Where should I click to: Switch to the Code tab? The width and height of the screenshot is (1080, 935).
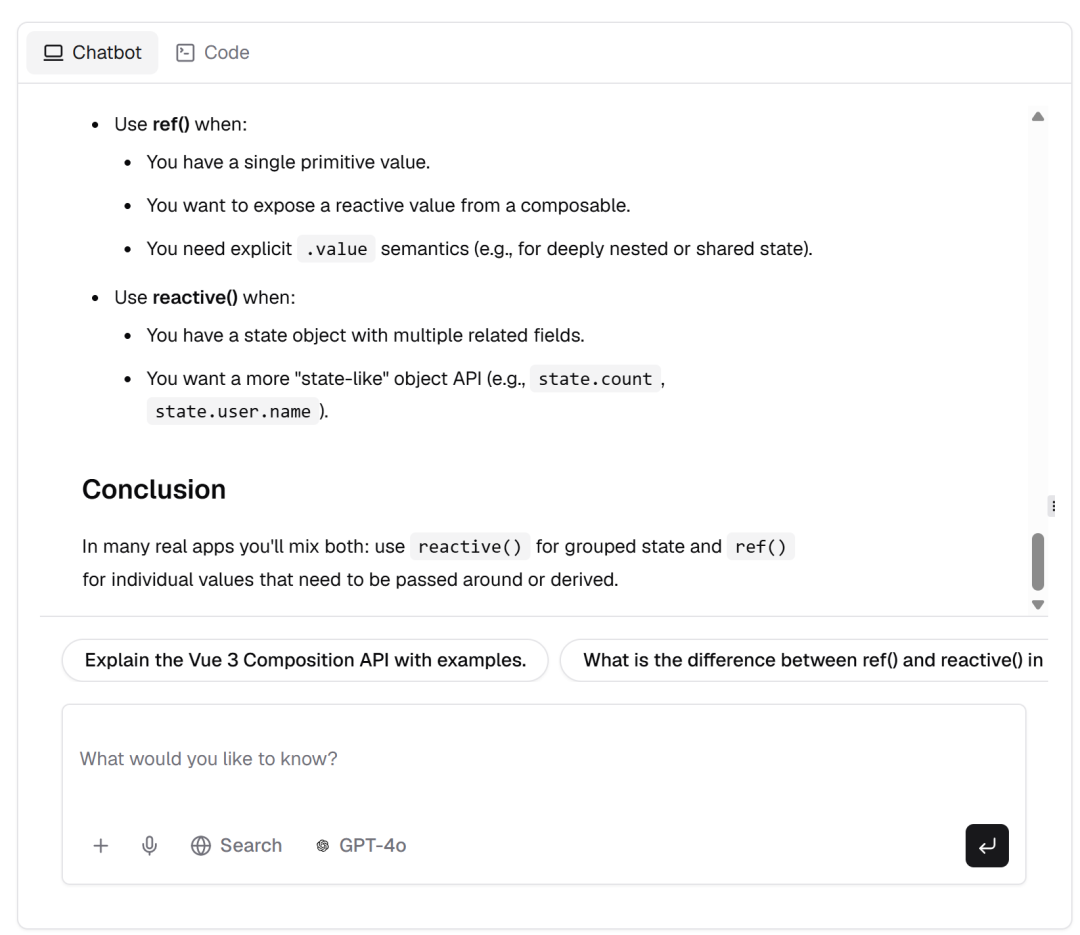[214, 52]
